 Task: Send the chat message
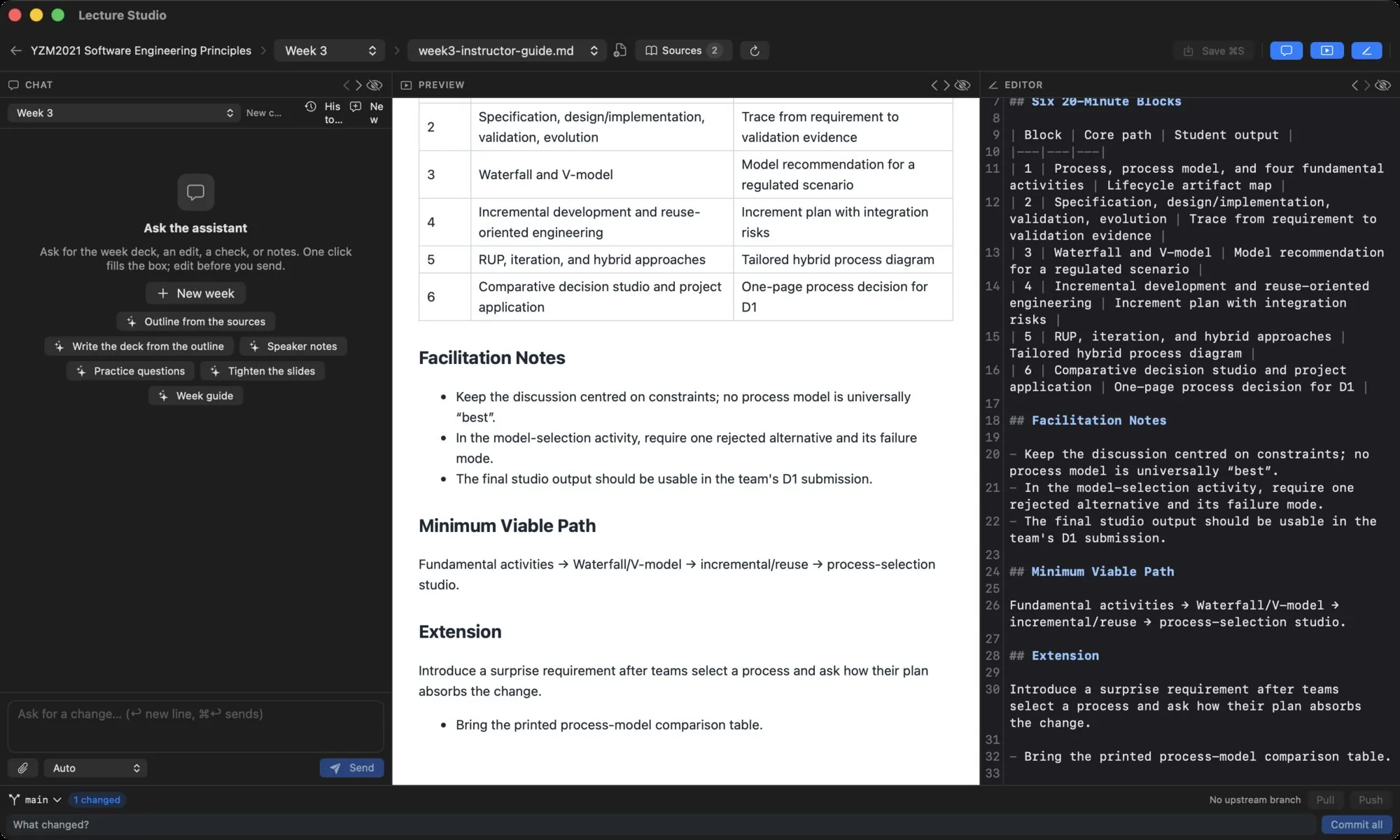[351, 768]
